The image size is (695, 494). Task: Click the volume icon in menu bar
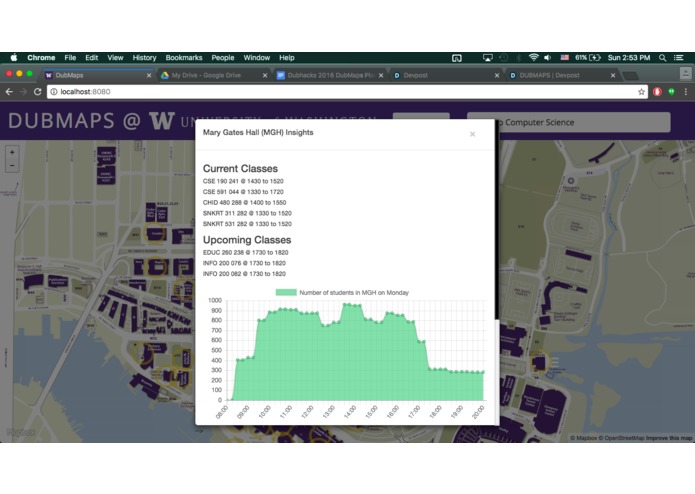coord(548,58)
